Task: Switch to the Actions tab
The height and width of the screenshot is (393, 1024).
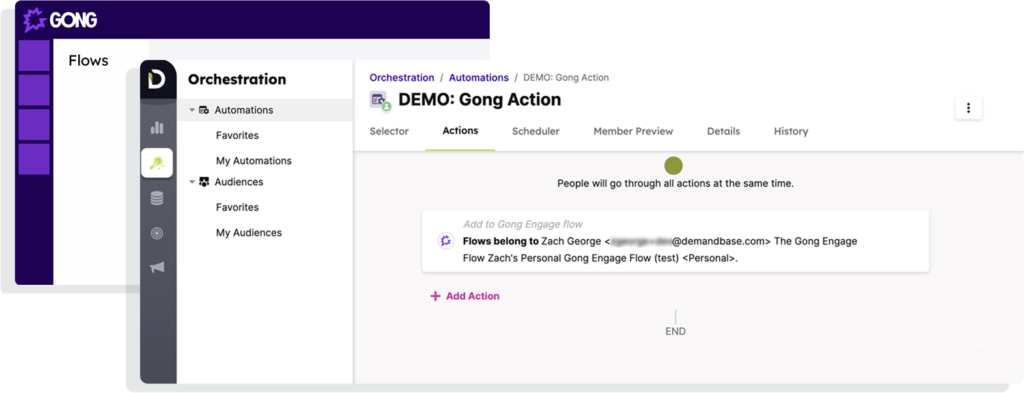Action: (460, 131)
